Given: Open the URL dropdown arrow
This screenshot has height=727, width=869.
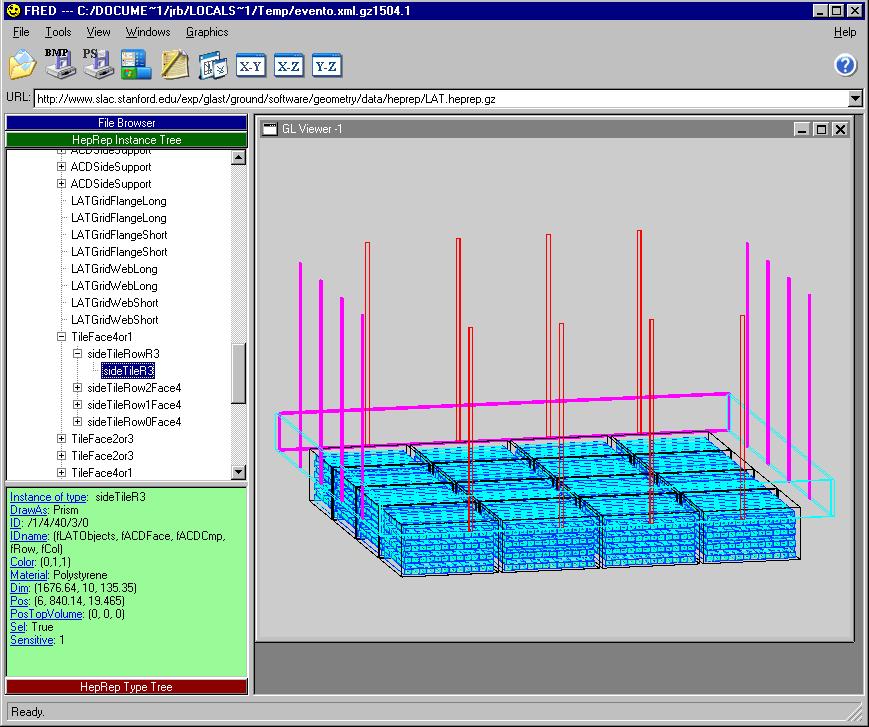Looking at the screenshot, I should coord(855,99).
